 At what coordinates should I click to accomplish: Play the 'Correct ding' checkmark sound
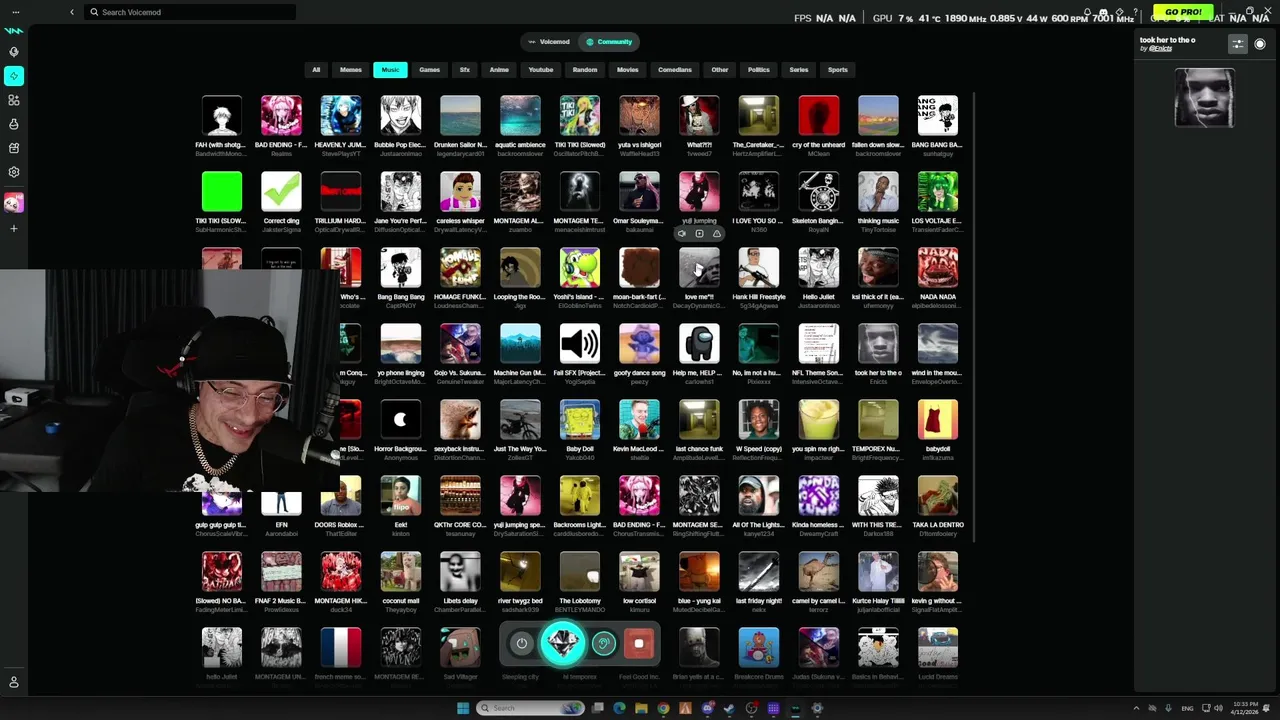coord(281,192)
